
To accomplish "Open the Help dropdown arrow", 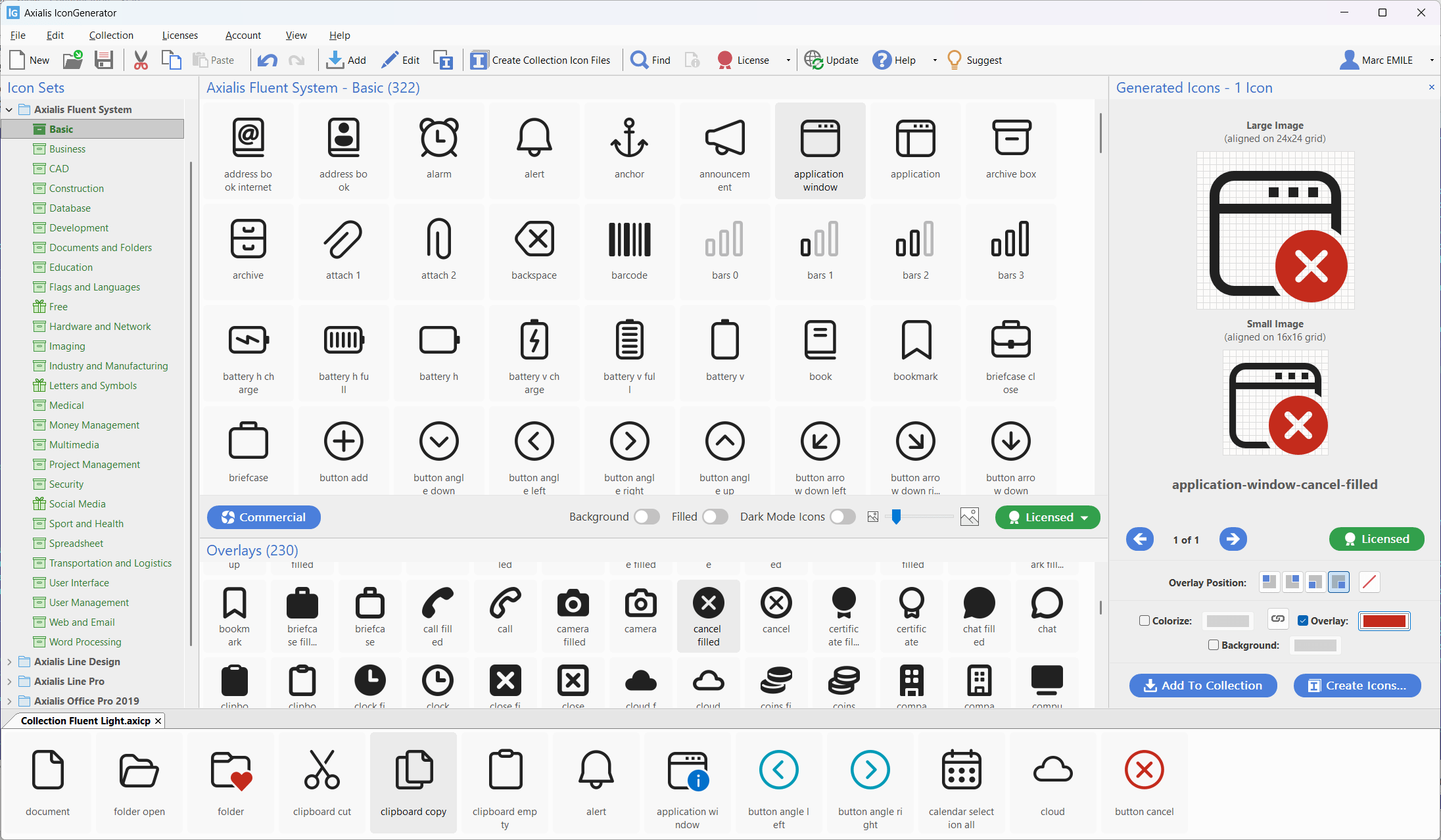I will pyautogui.click(x=934, y=60).
